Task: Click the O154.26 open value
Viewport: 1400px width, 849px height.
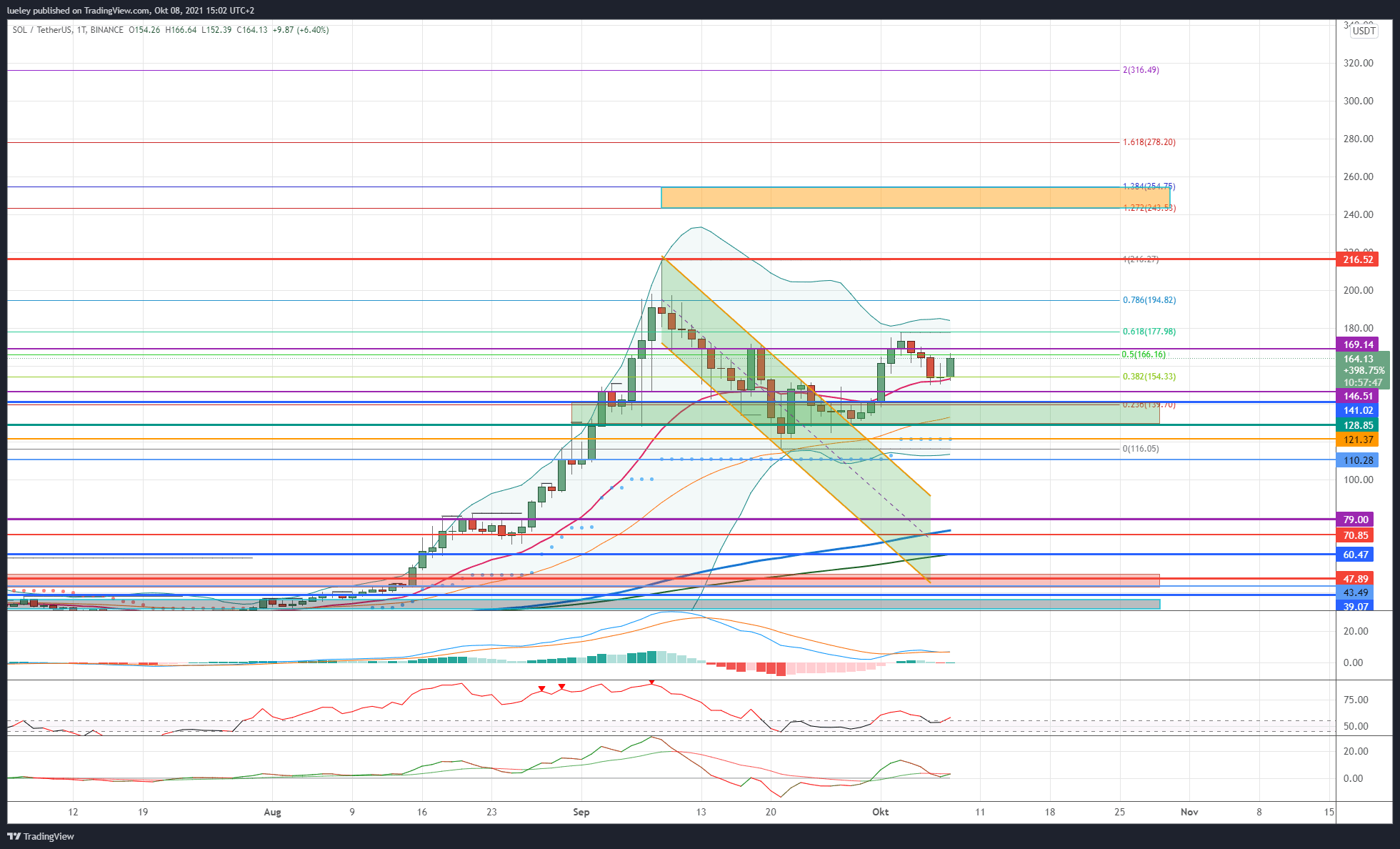Action: pos(144,30)
